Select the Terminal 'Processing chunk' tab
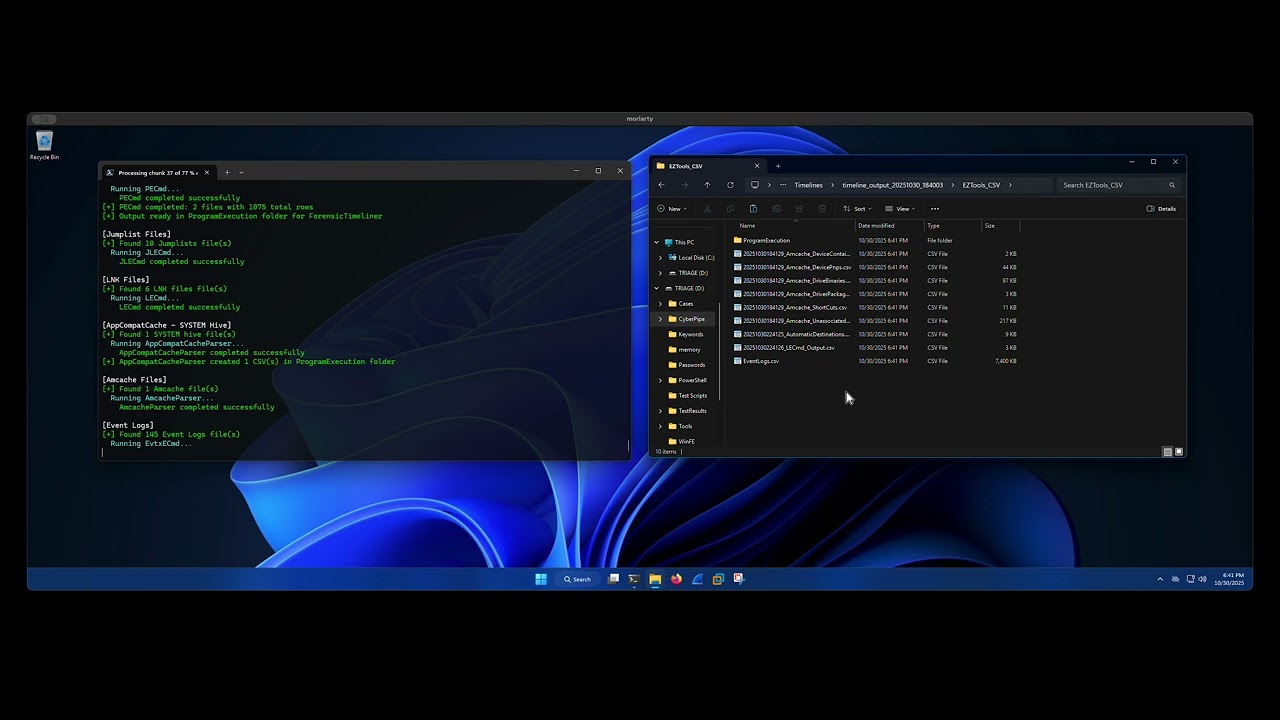1280x720 pixels. (x=159, y=172)
